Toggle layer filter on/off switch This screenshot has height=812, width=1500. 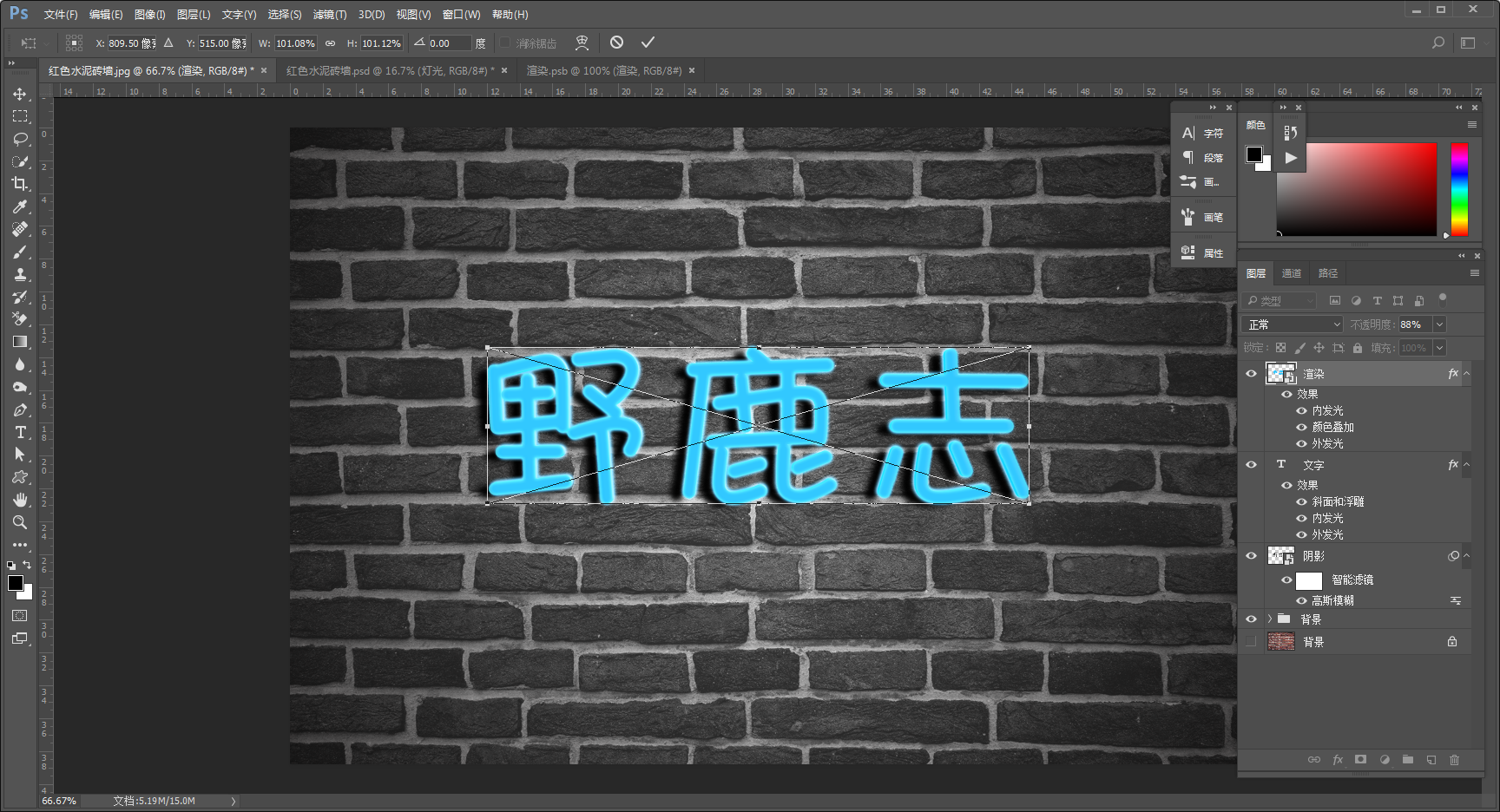coord(1443,298)
